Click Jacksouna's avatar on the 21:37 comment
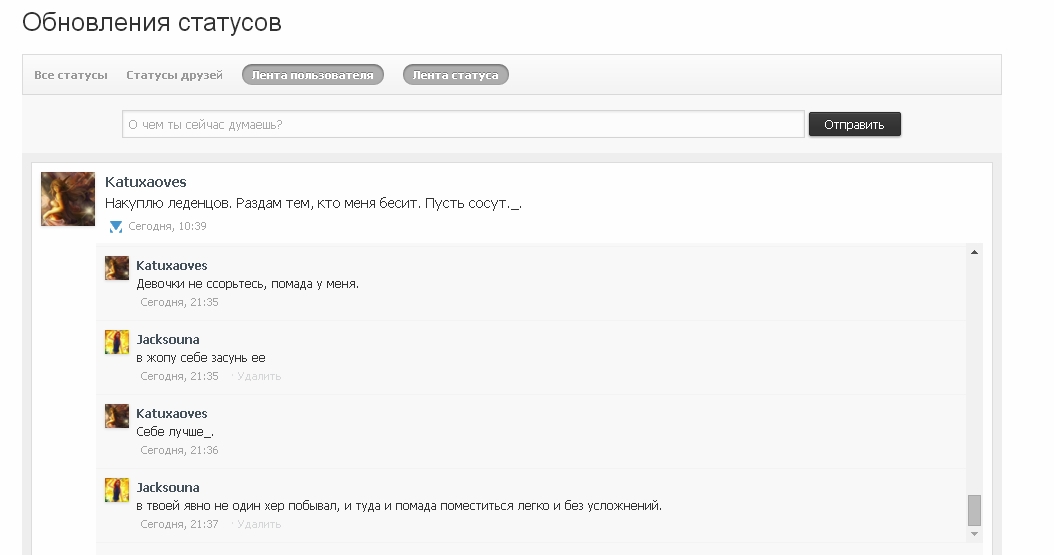 pyautogui.click(x=117, y=490)
